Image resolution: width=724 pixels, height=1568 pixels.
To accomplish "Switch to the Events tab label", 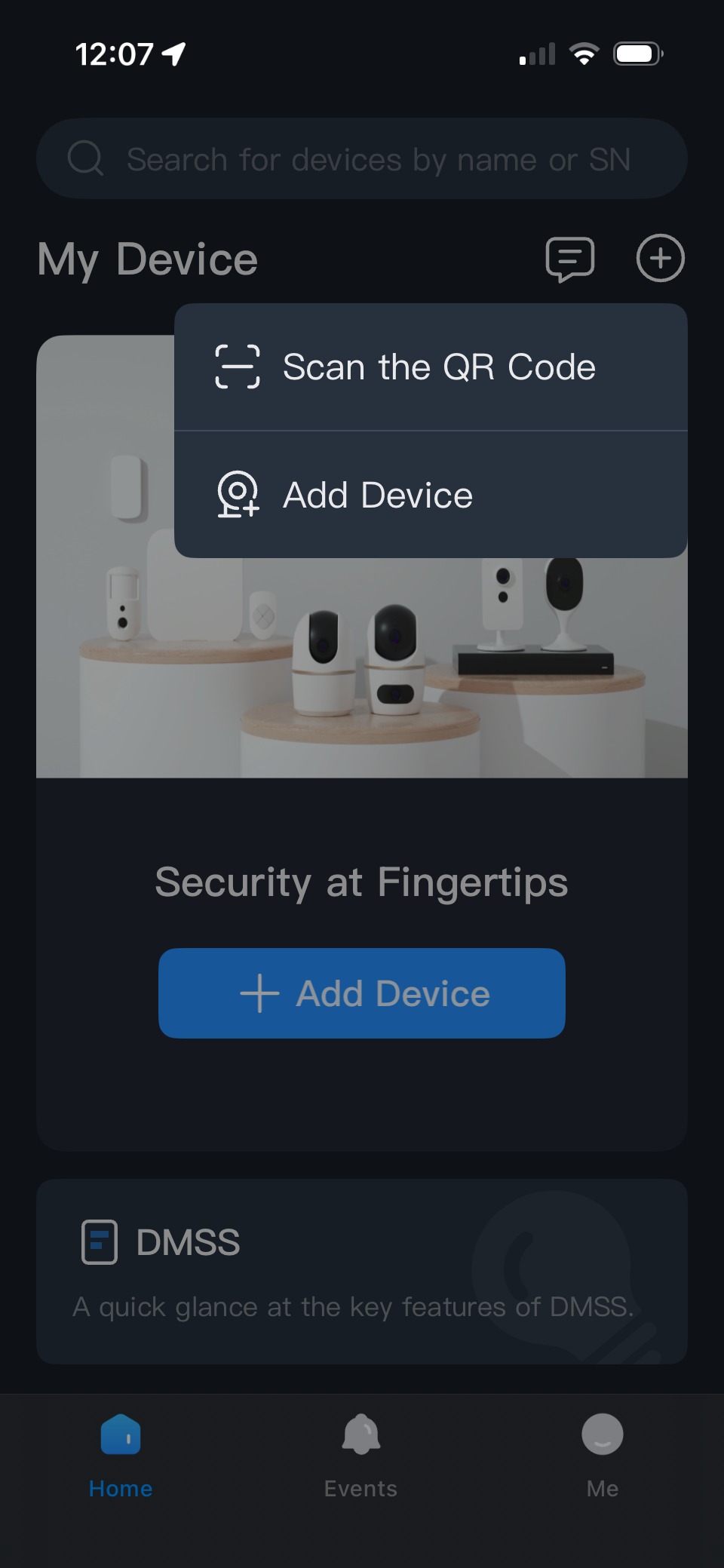I will (x=360, y=1489).
